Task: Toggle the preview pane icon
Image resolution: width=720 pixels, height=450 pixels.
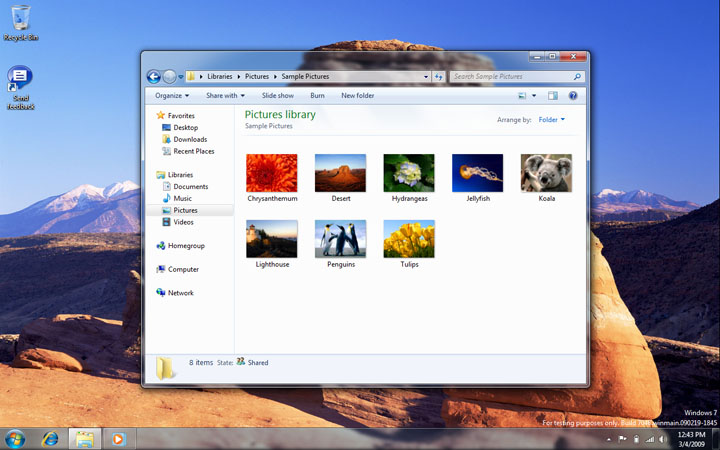Action: [x=553, y=96]
